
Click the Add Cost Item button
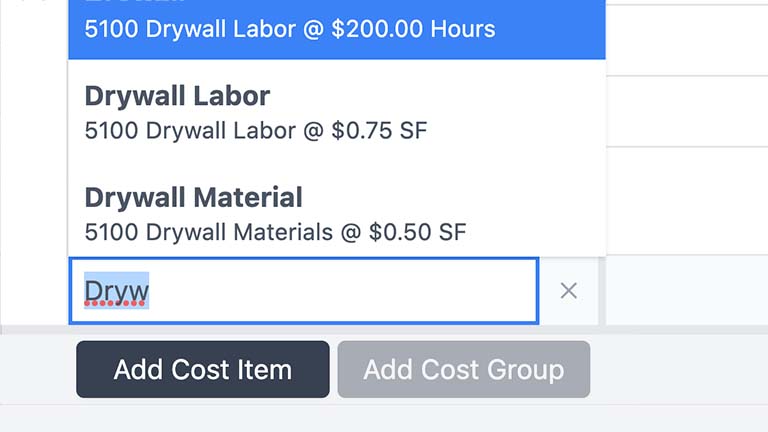click(x=203, y=369)
